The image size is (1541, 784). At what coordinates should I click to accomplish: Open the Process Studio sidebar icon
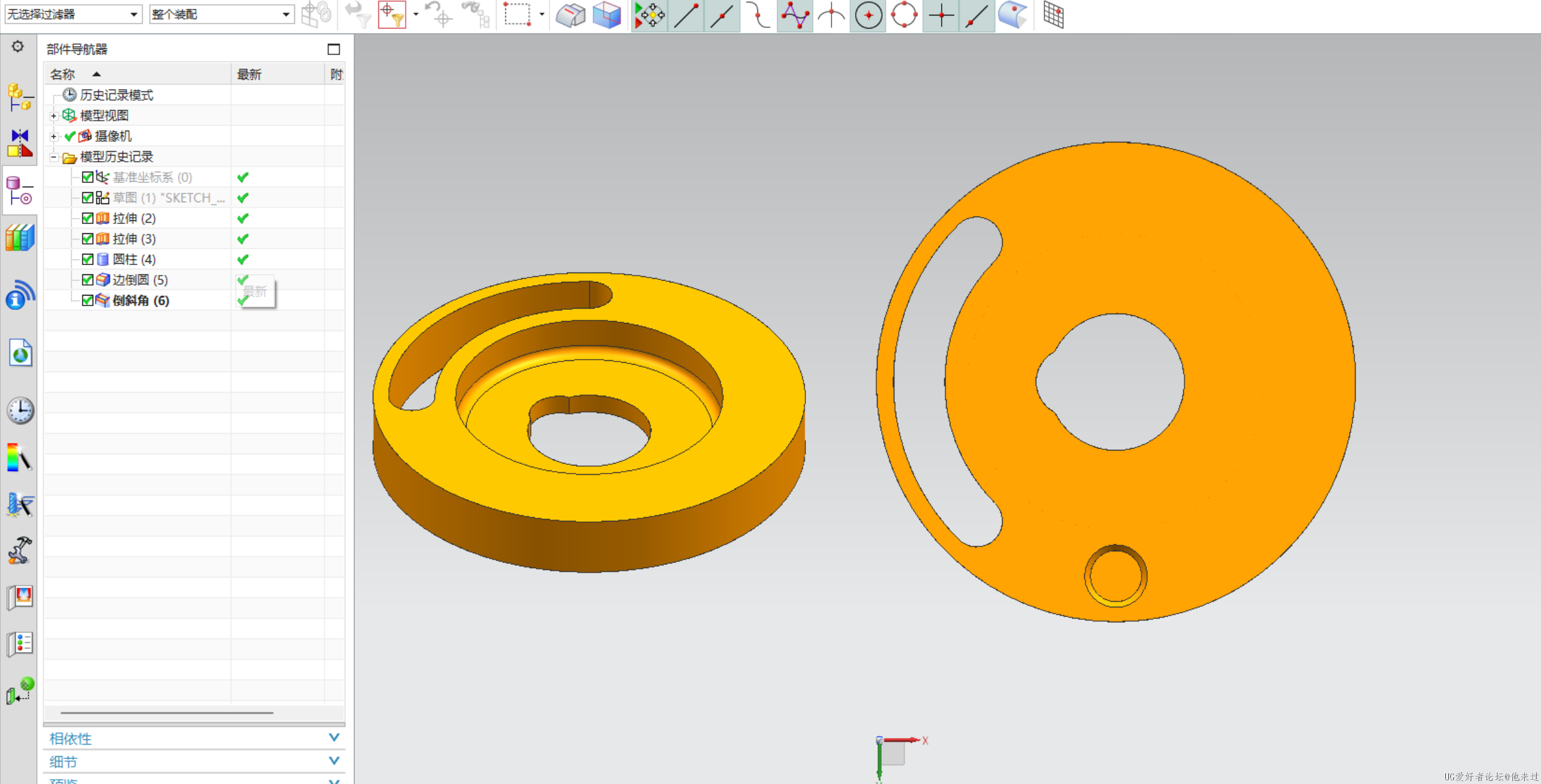coord(20,504)
